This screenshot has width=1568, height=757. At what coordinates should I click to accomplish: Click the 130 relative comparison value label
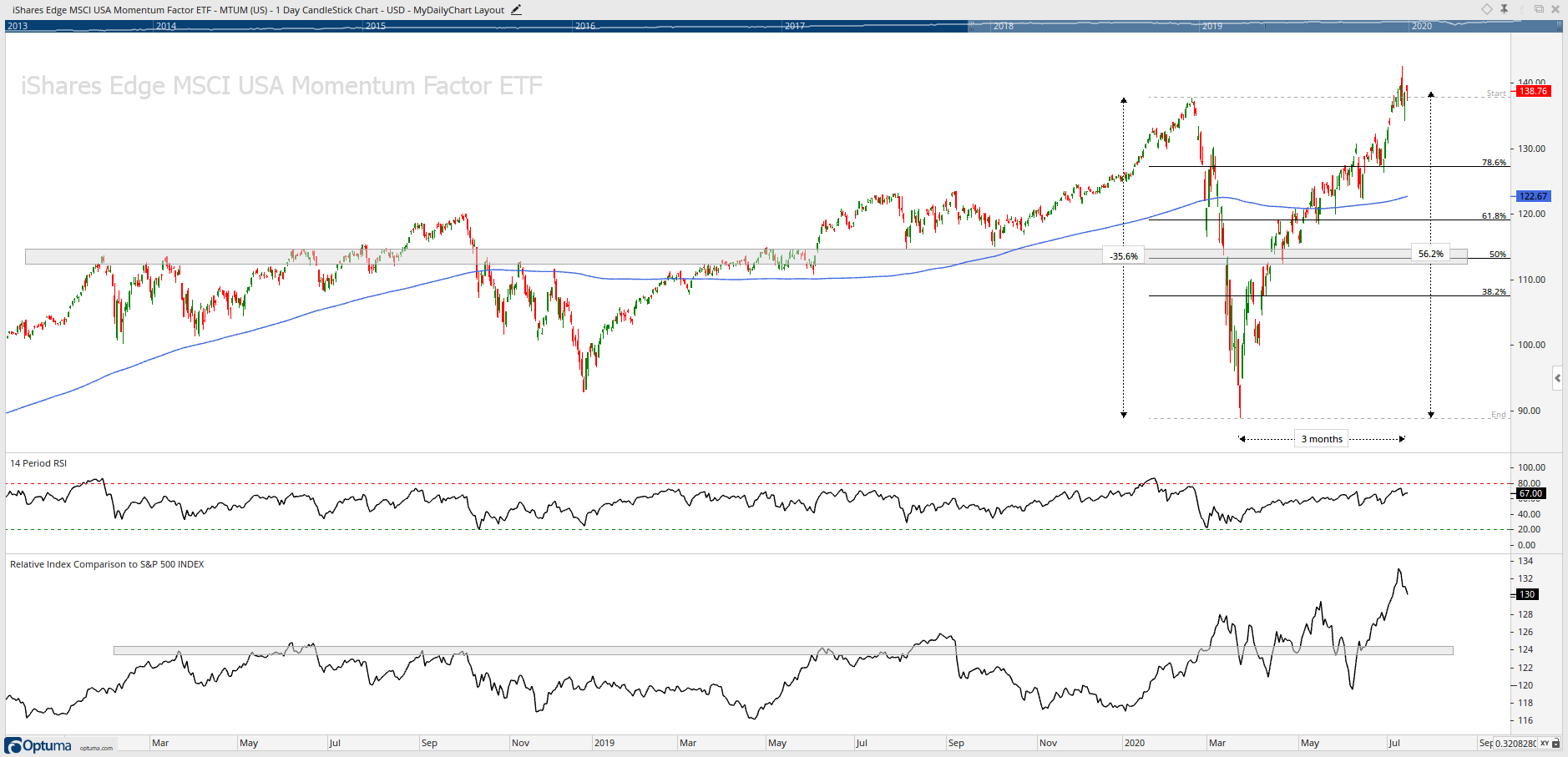tap(1527, 594)
